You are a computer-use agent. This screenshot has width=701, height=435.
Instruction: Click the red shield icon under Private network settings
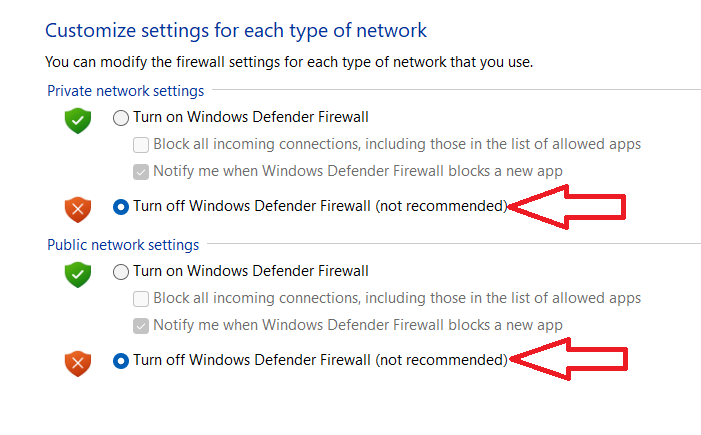coord(78,208)
